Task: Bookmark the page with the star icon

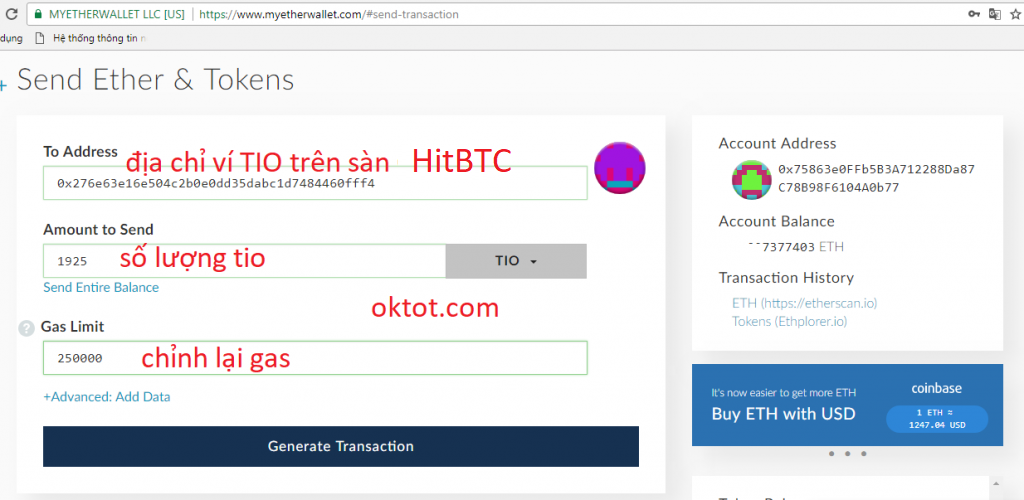Action: (1016, 14)
